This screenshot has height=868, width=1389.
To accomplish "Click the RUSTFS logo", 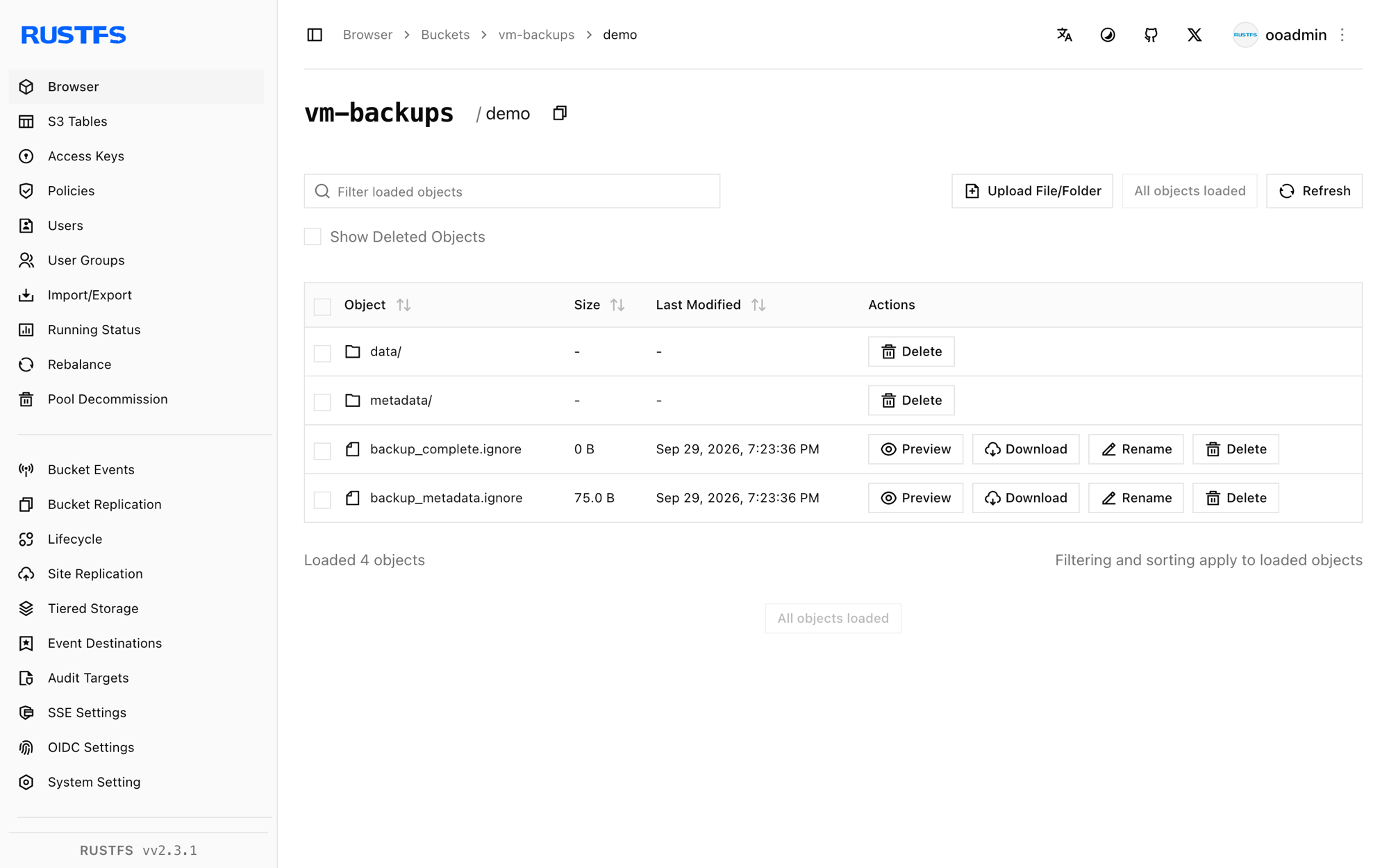I will [74, 35].
